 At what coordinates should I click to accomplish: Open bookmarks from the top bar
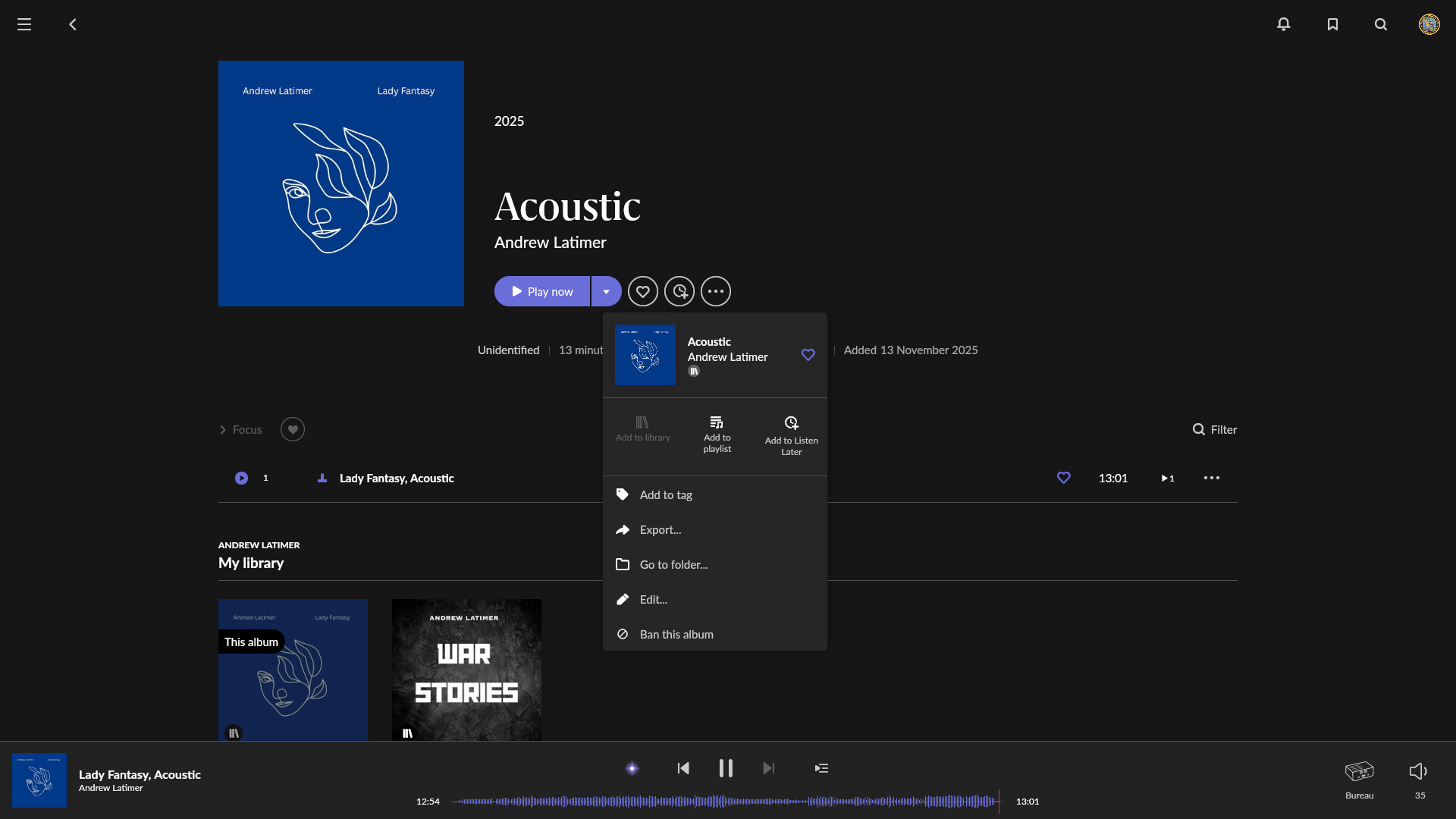1332,24
